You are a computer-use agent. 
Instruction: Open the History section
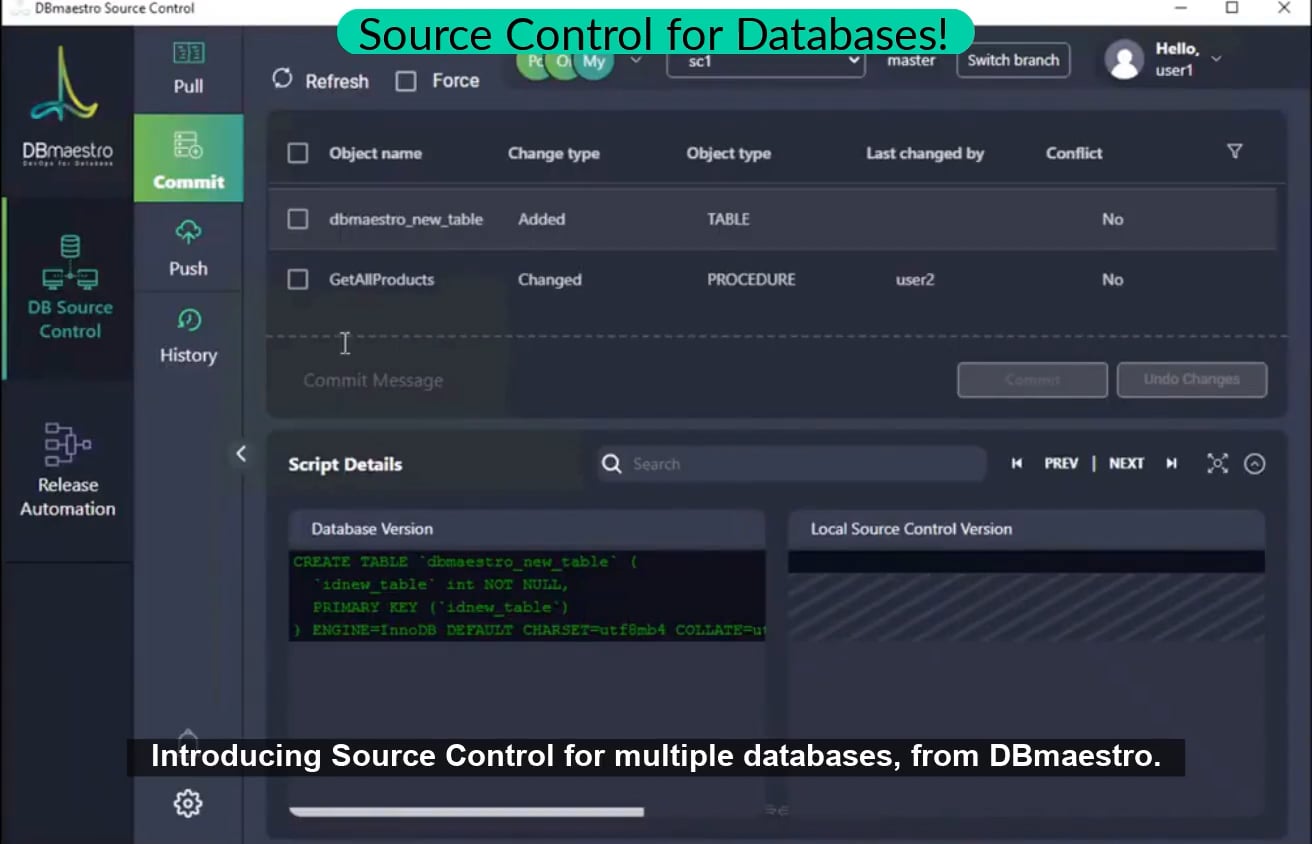tap(188, 336)
